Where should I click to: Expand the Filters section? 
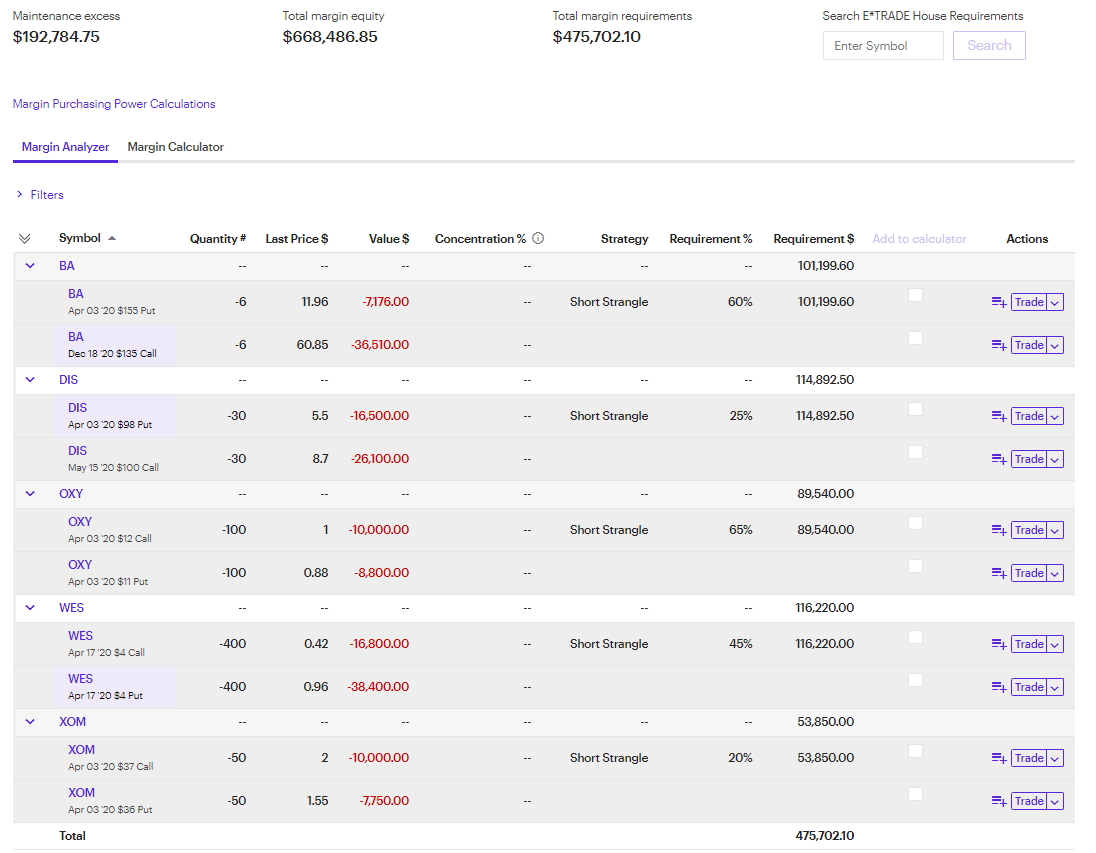point(40,194)
